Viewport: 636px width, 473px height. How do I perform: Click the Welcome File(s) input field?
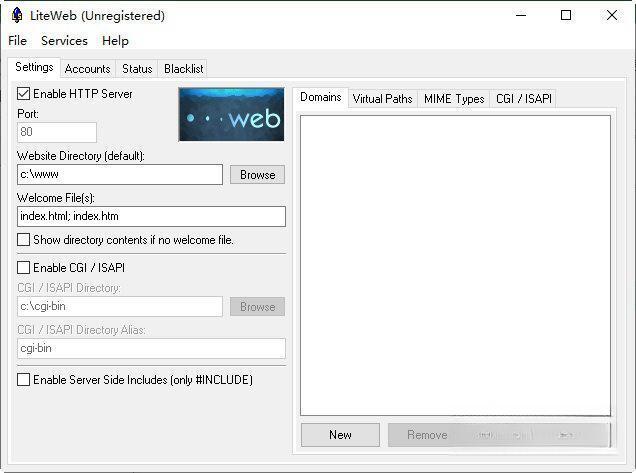(x=151, y=217)
